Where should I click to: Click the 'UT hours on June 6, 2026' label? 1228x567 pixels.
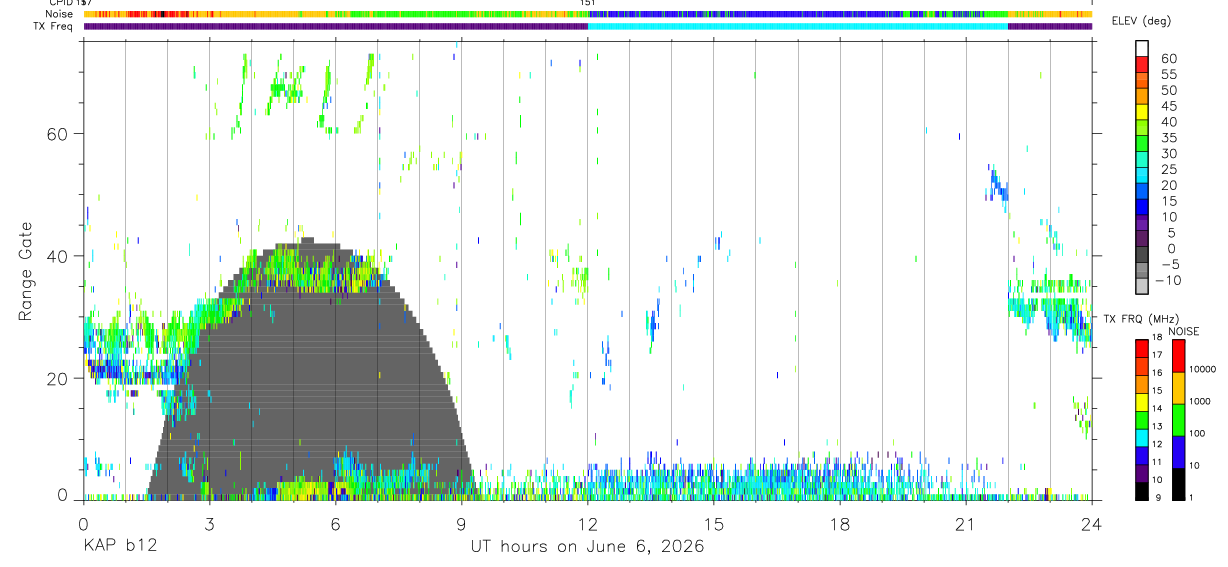coord(588,547)
